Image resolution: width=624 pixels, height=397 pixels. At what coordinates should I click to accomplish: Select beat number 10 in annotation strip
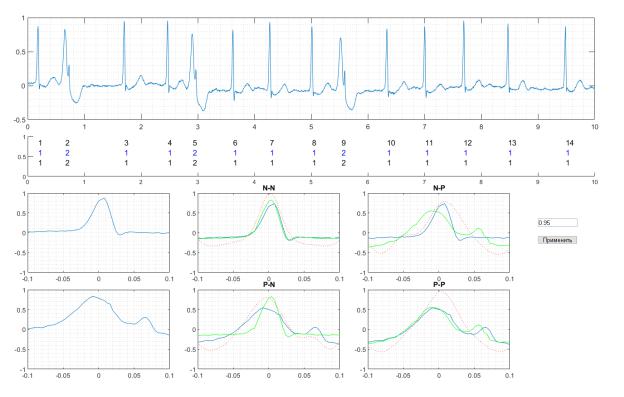tap(391, 143)
